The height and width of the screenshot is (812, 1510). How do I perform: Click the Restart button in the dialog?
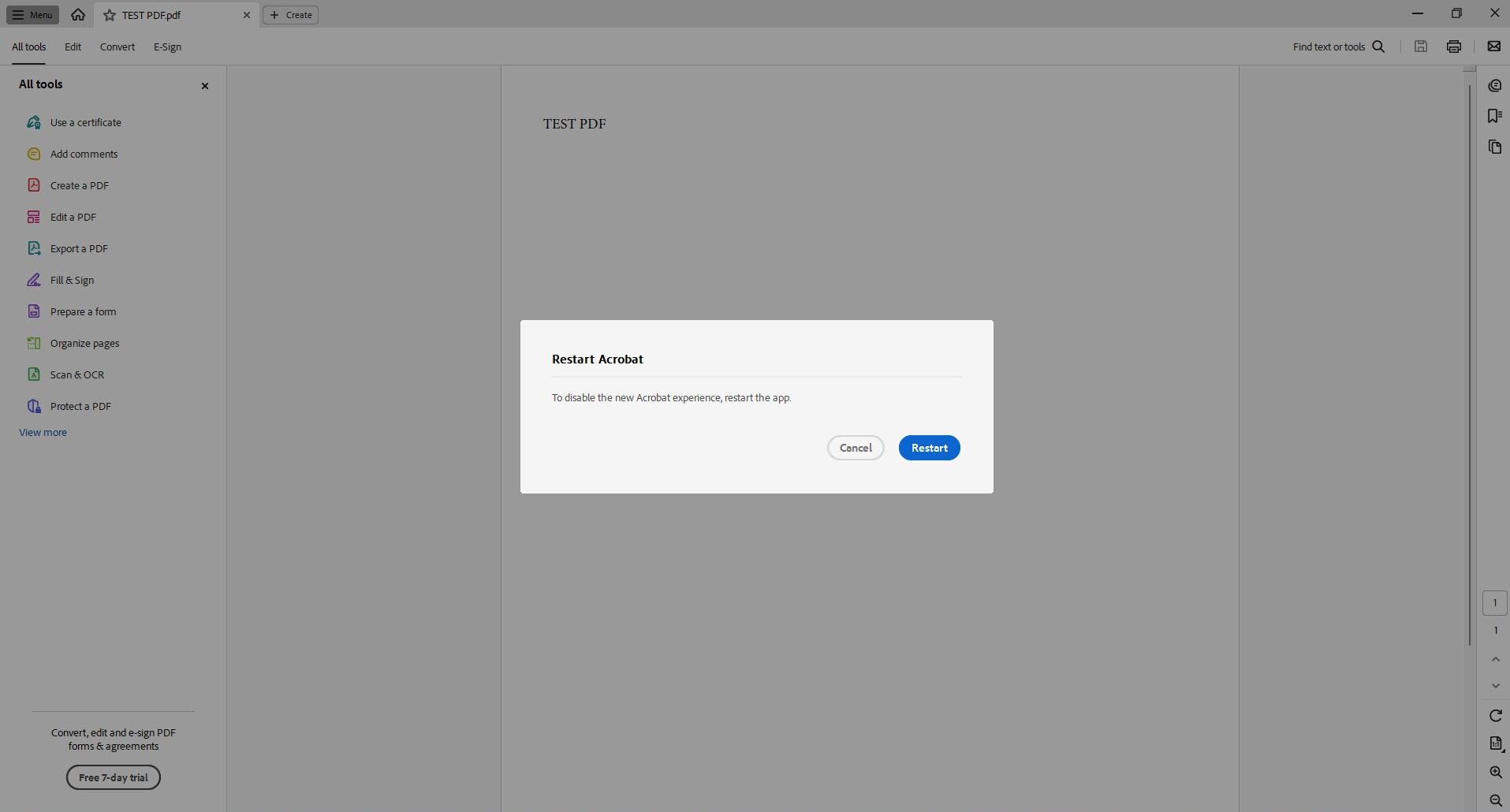point(929,448)
